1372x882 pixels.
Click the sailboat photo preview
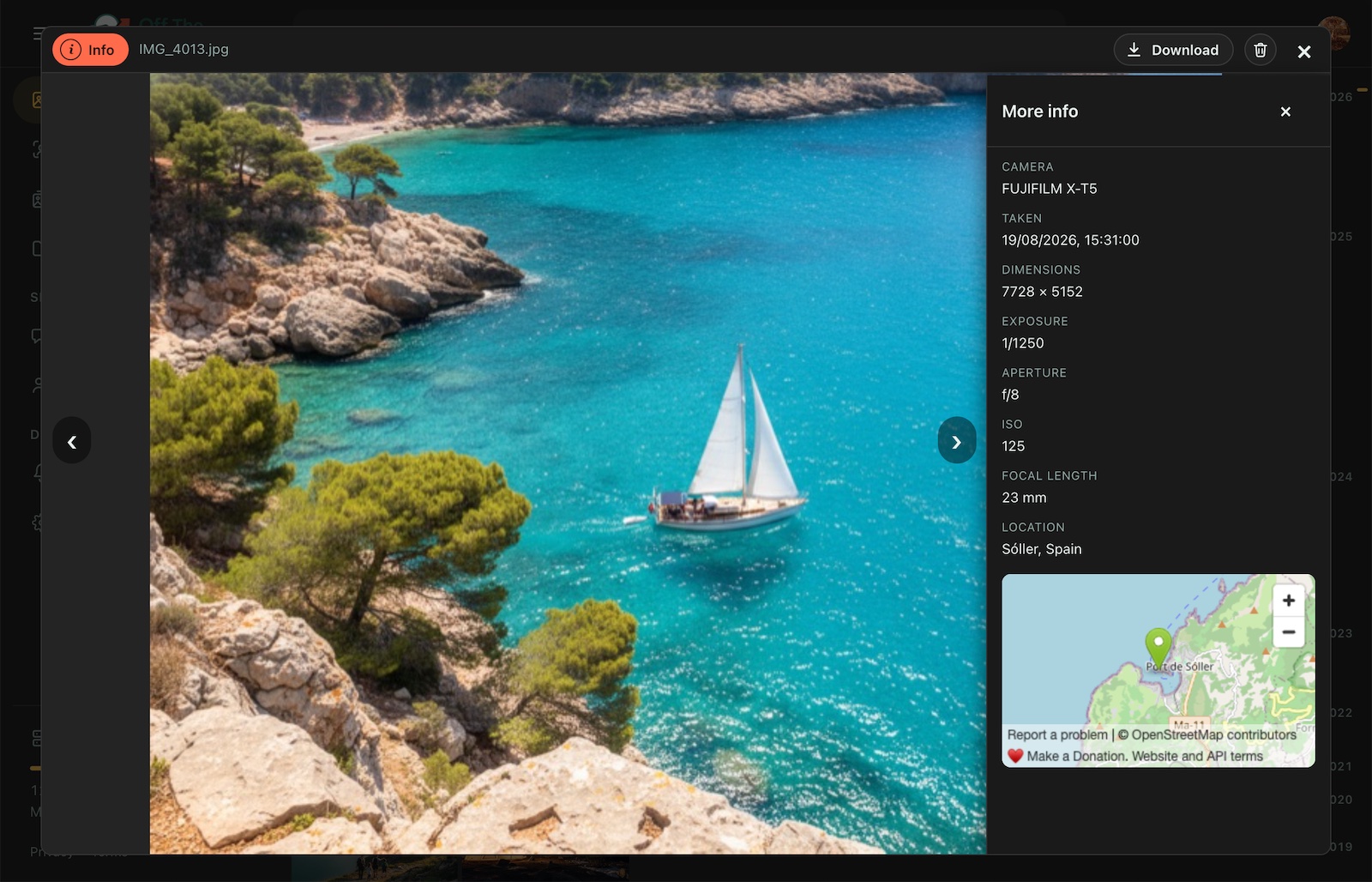click(568, 463)
